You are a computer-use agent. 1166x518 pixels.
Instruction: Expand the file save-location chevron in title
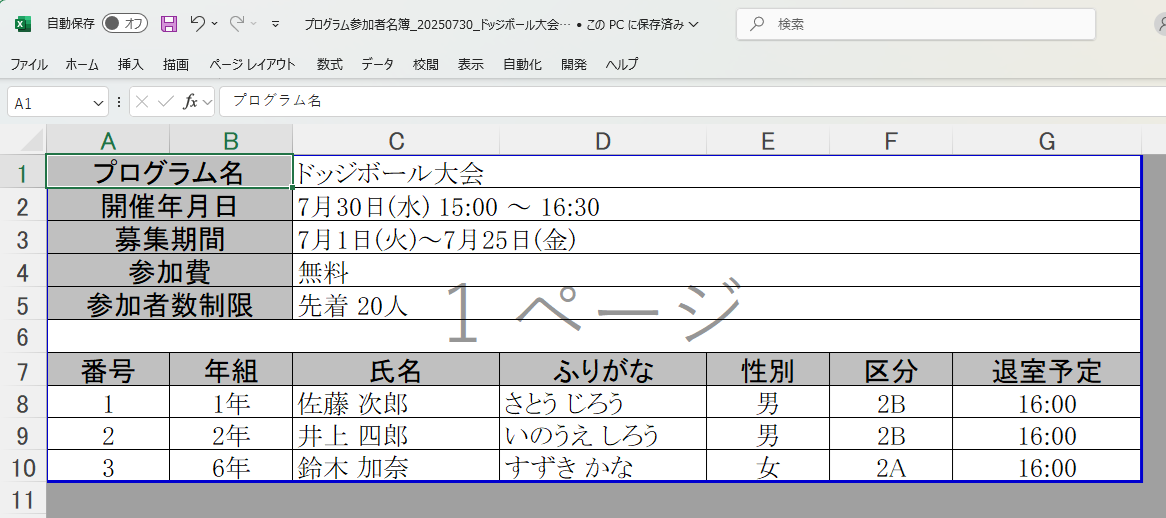[x=695, y=23]
